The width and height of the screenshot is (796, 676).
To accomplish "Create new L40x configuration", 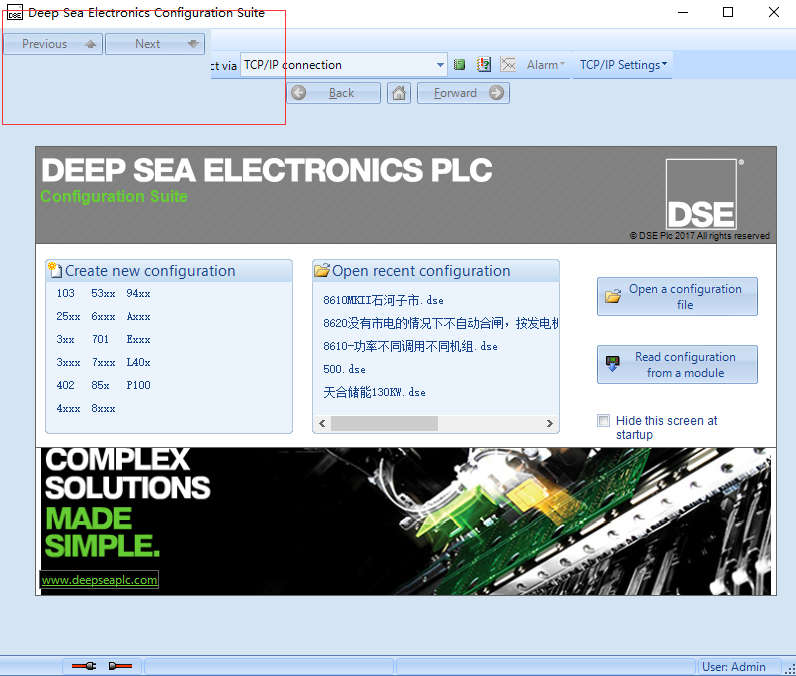I will click(138, 362).
